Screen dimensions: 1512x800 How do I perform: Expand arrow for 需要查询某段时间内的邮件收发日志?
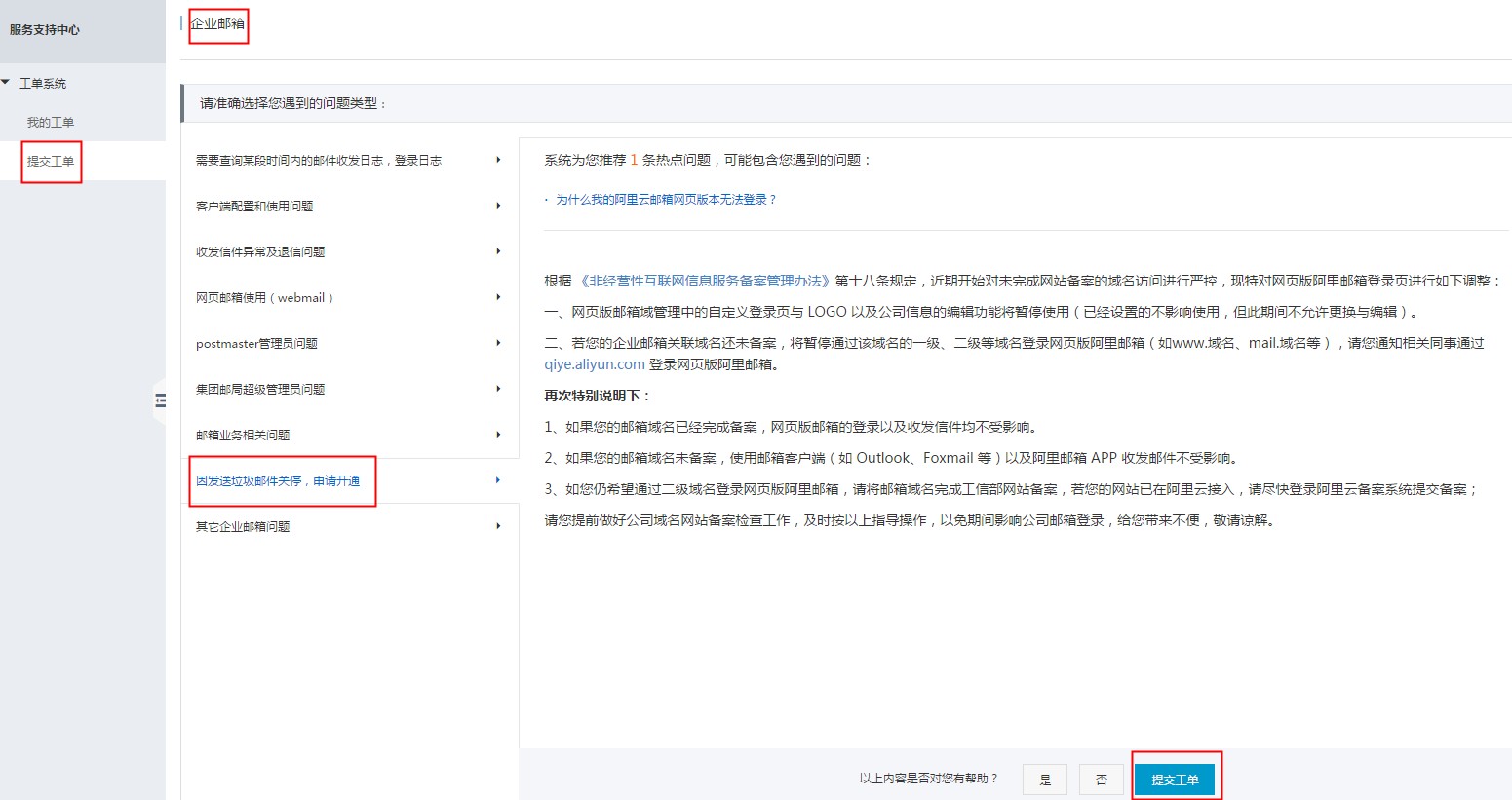pos(498,160)
